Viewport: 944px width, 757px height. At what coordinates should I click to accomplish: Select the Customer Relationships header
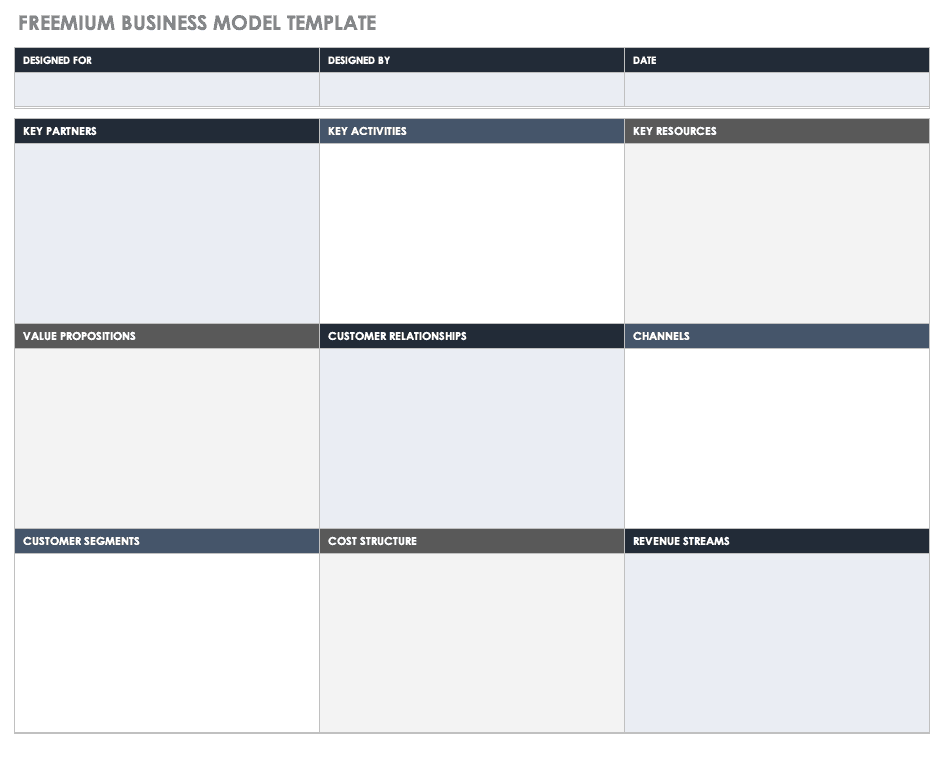pos(472,336)
